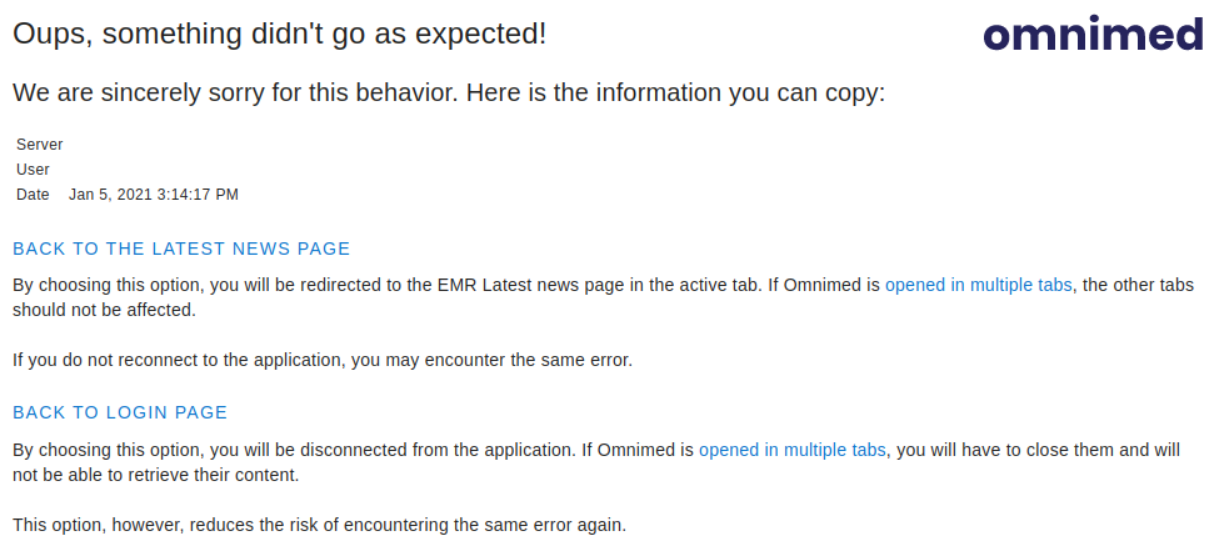Click the 'If you do not reconnect' paragraph
The width and height of the screenshot is (1216, 542).
tap(322, 360)
